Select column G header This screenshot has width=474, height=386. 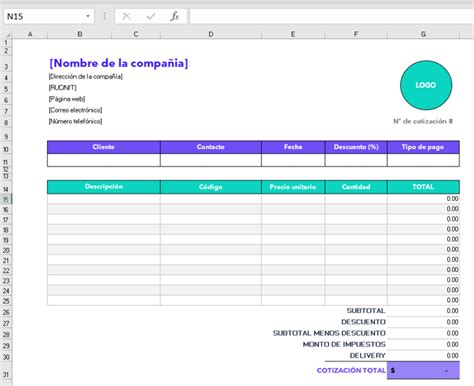pos(423,34)
